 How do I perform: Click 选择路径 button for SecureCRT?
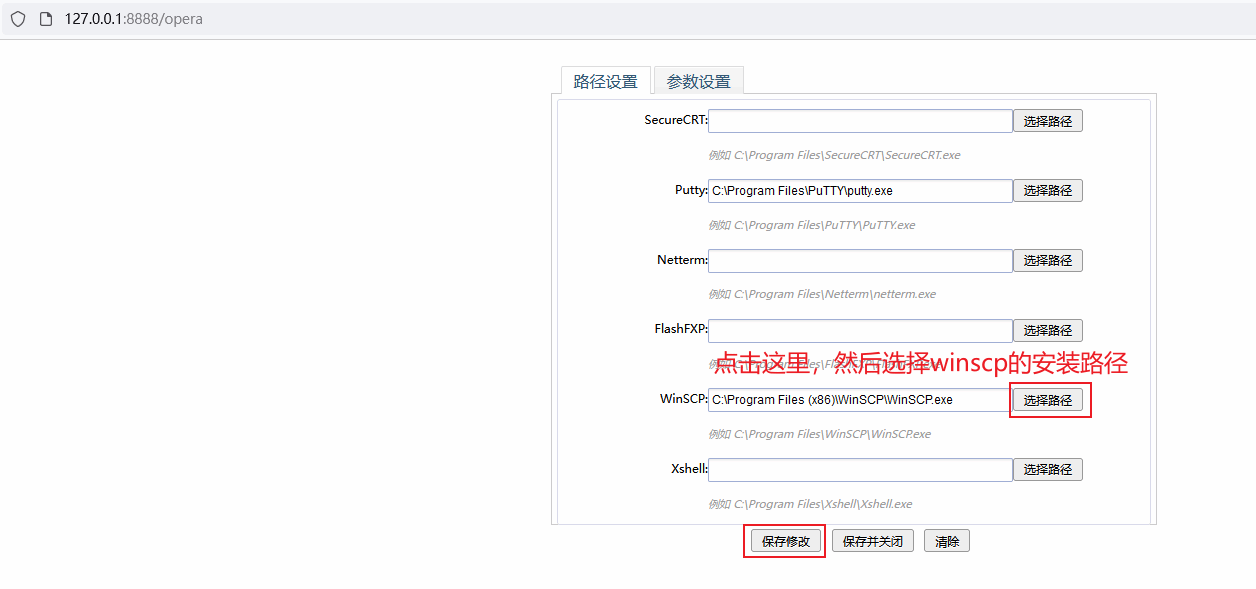[1047, 121]
